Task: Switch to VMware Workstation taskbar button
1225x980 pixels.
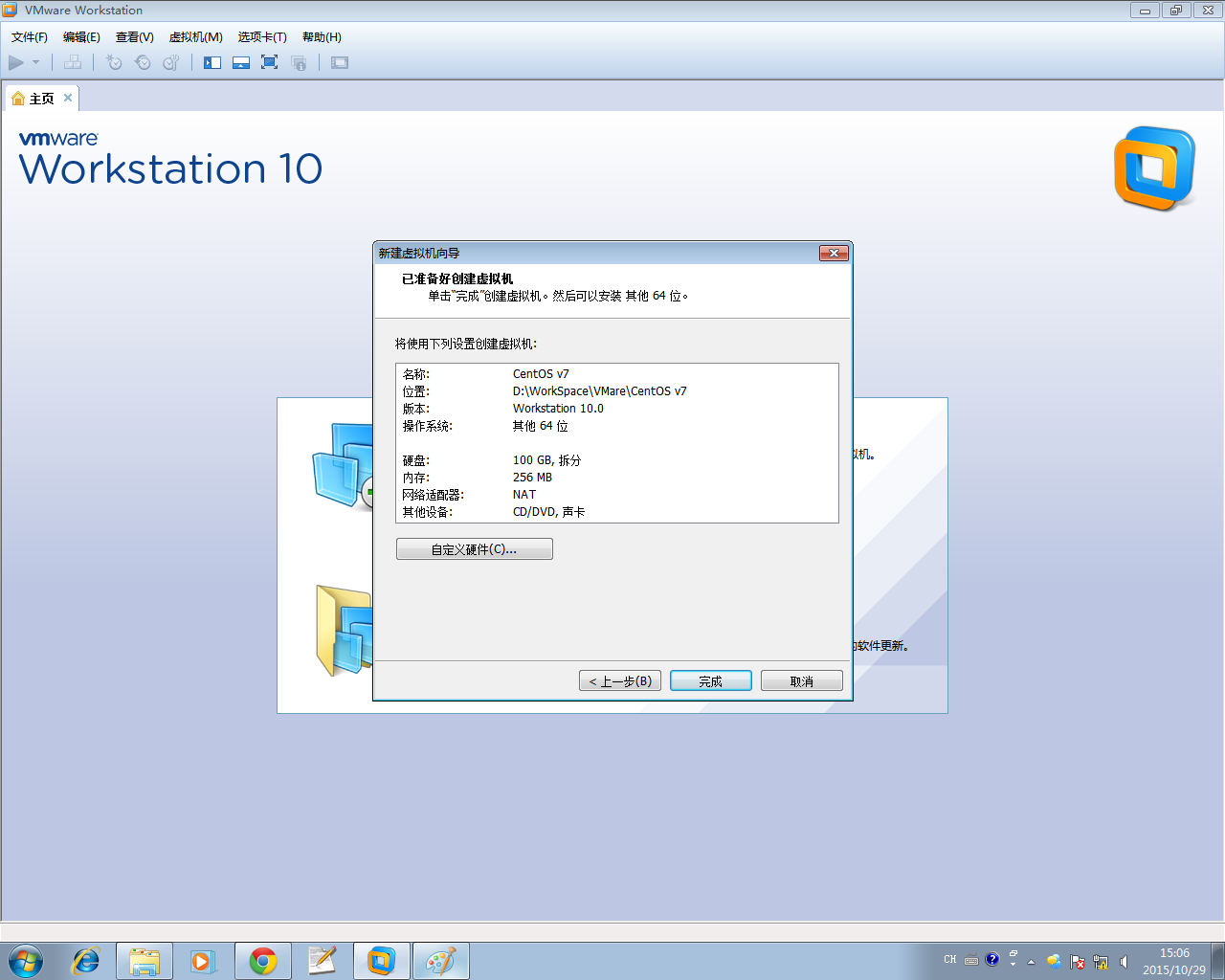Action: (x=382, y=961)
